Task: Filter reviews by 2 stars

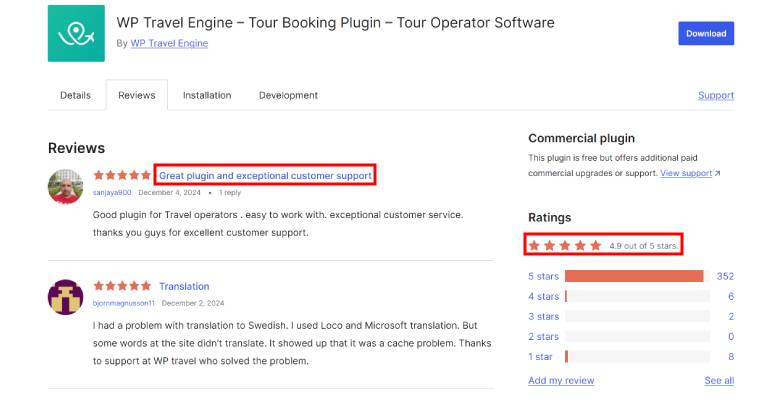Action: (x=544, y=337)
